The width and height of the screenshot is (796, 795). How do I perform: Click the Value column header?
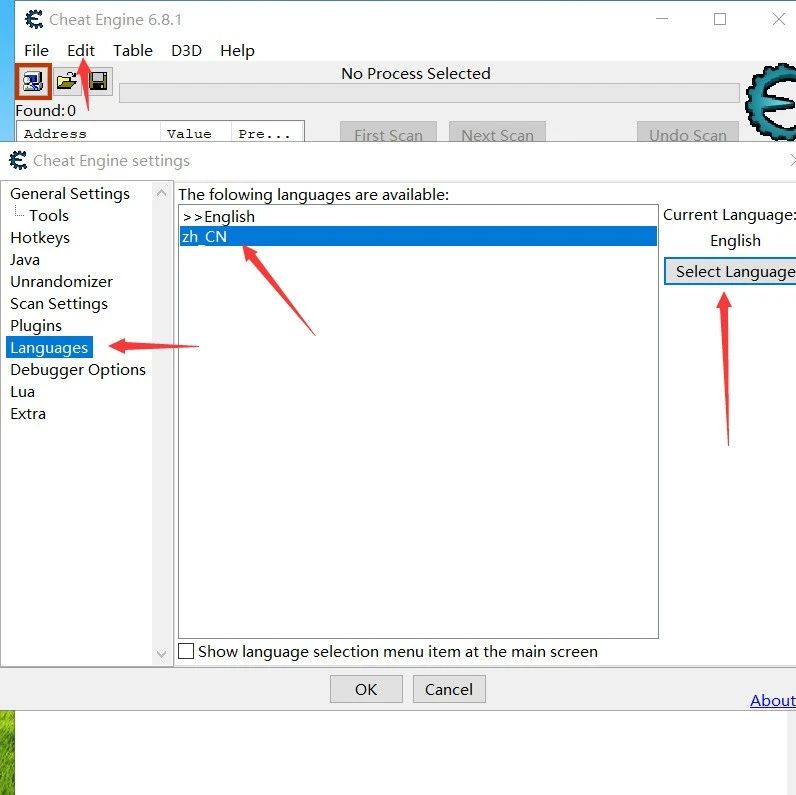[196, 133]
